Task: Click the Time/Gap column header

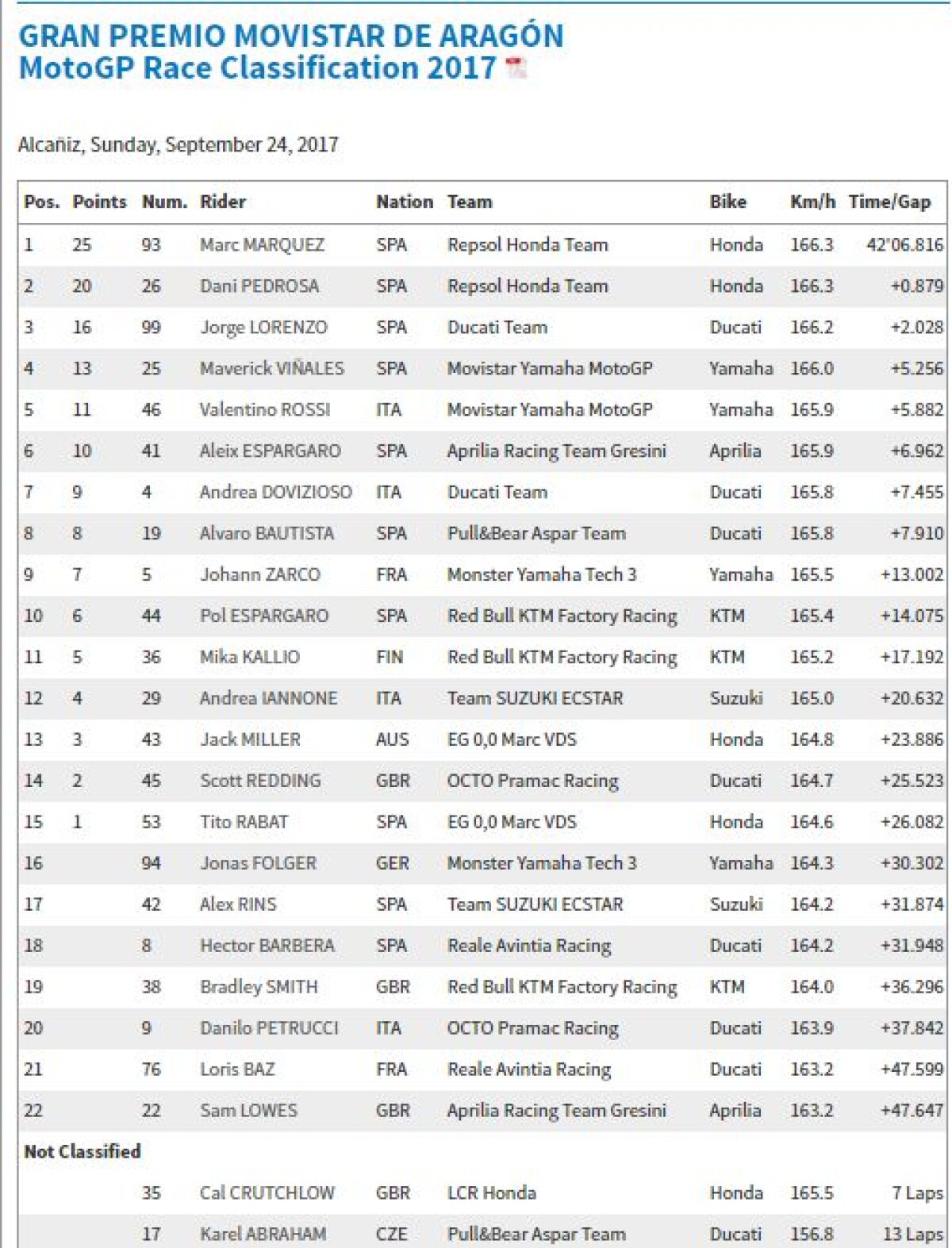Action: tap(889, 202)
